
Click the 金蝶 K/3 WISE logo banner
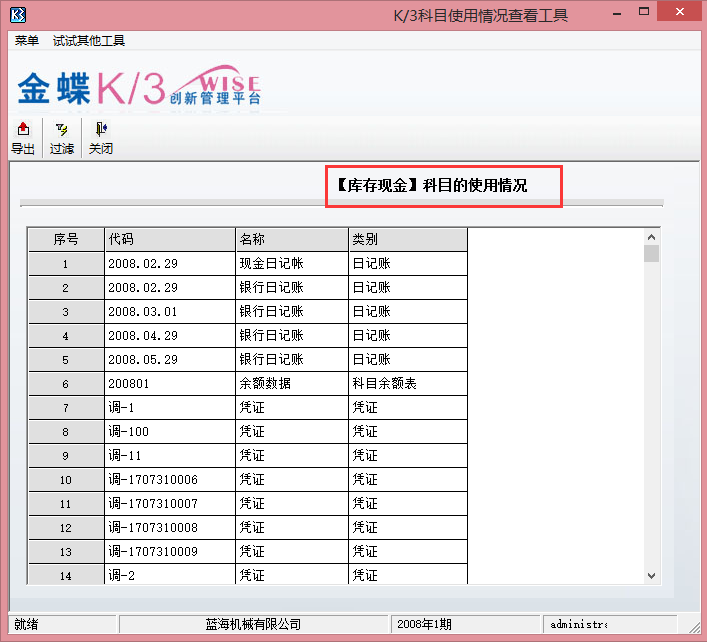click(x=138, y=88)
